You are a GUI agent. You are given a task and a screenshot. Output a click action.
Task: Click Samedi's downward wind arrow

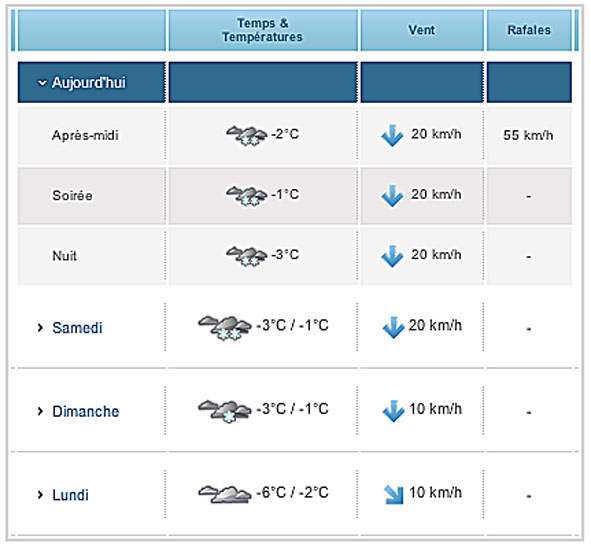pyautogui.click(x=393, y=327)
